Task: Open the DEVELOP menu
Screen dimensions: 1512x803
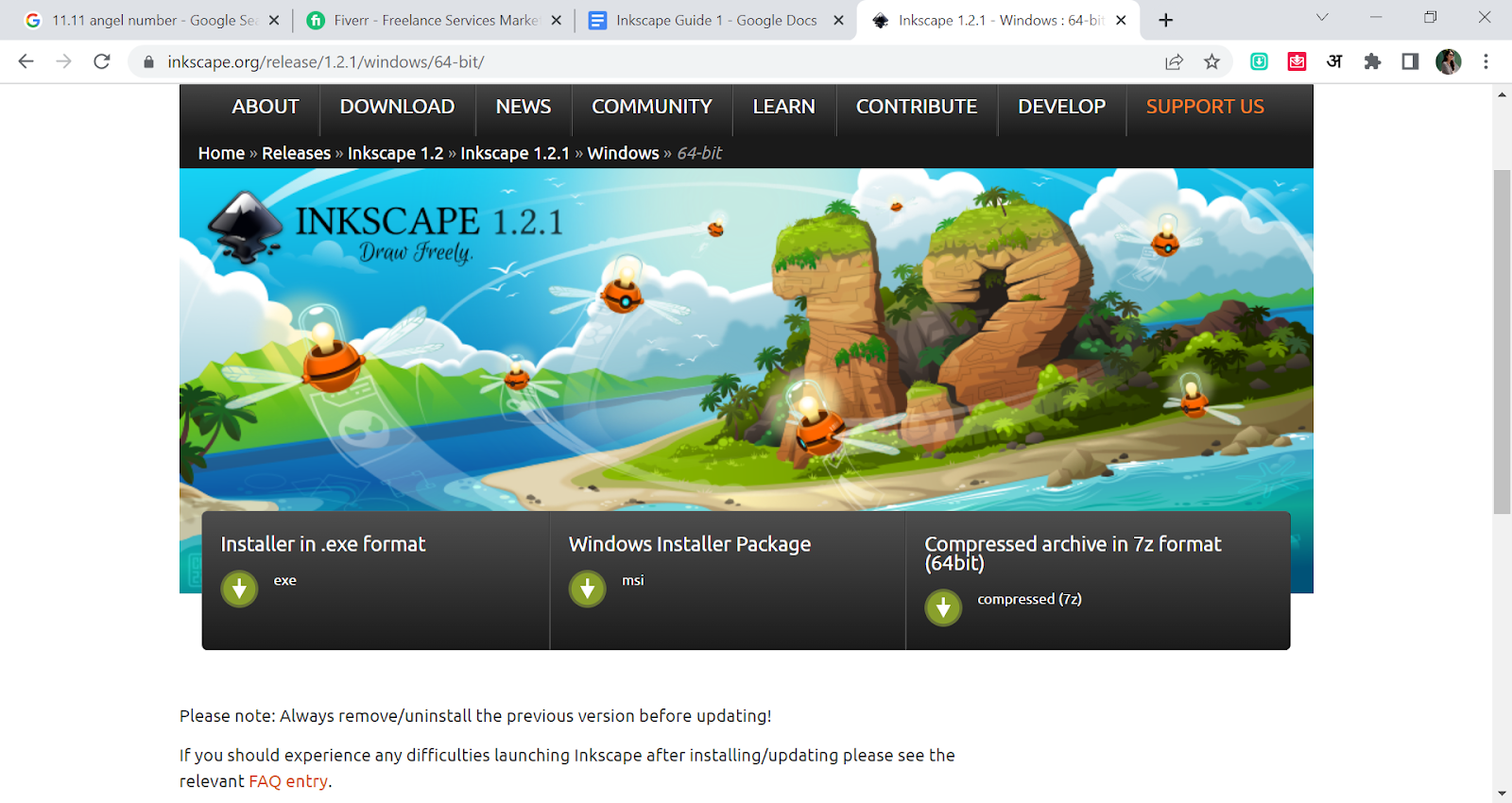Action: pyautogui.click(x=1061, y=107)
